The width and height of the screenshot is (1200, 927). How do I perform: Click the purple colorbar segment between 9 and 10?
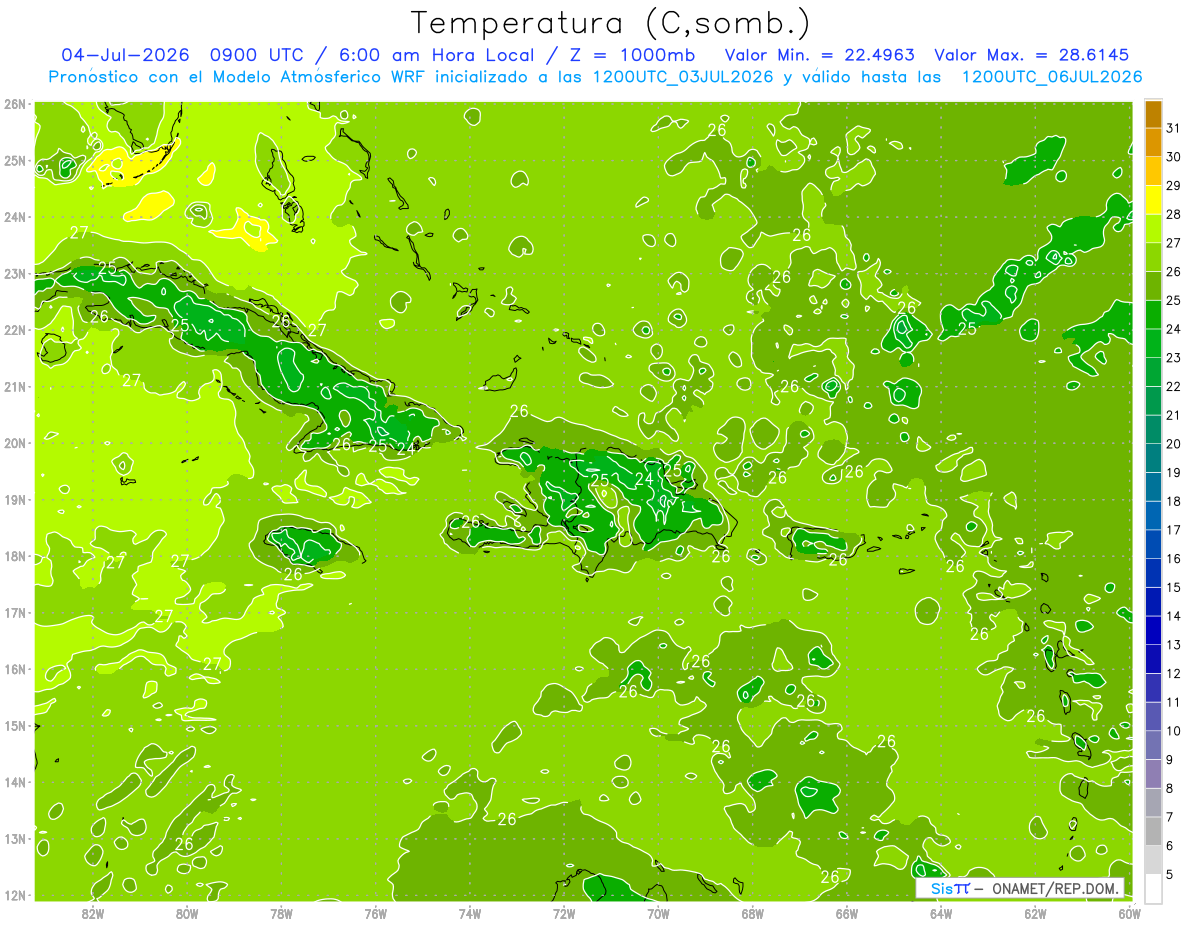pos(1153,745)
